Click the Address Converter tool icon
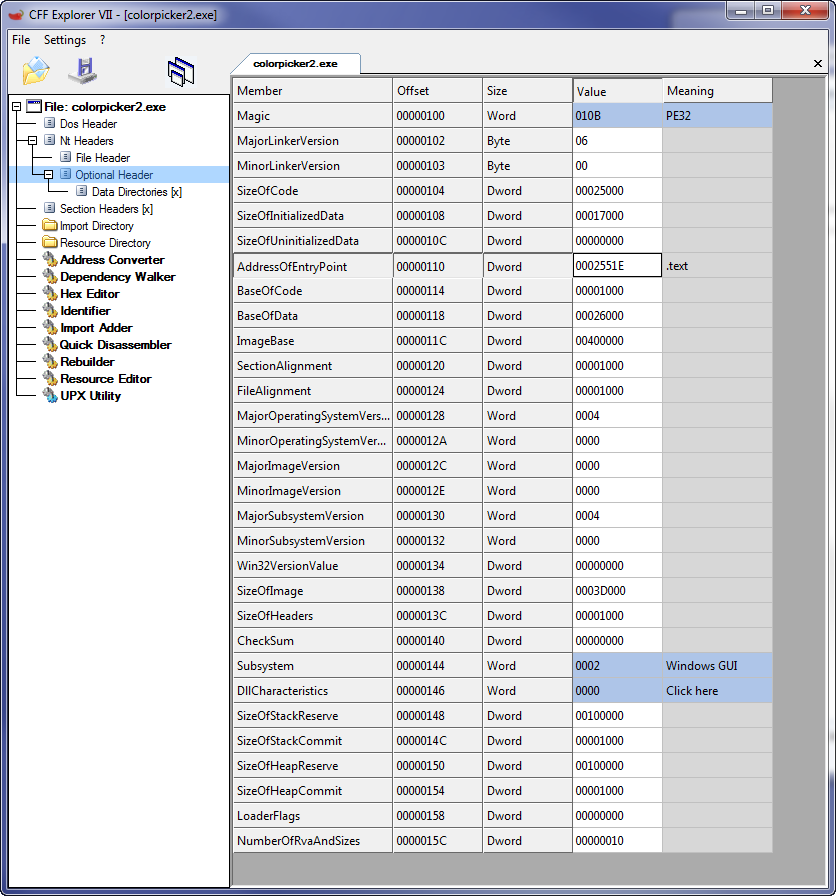Screen dimensions: 836x896 click(50, 259)
